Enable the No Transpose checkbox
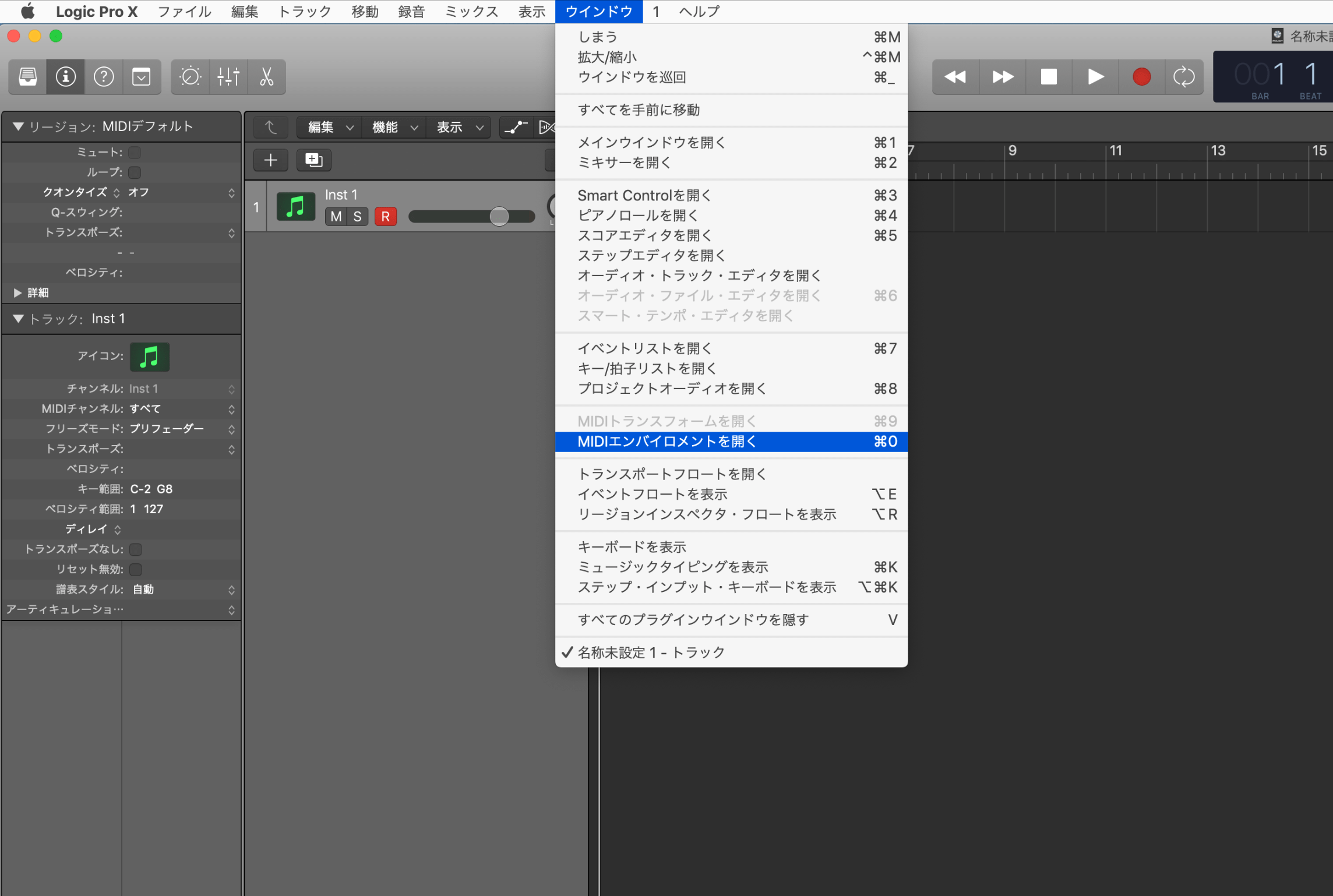The image size is (1333, 896). 136,549
